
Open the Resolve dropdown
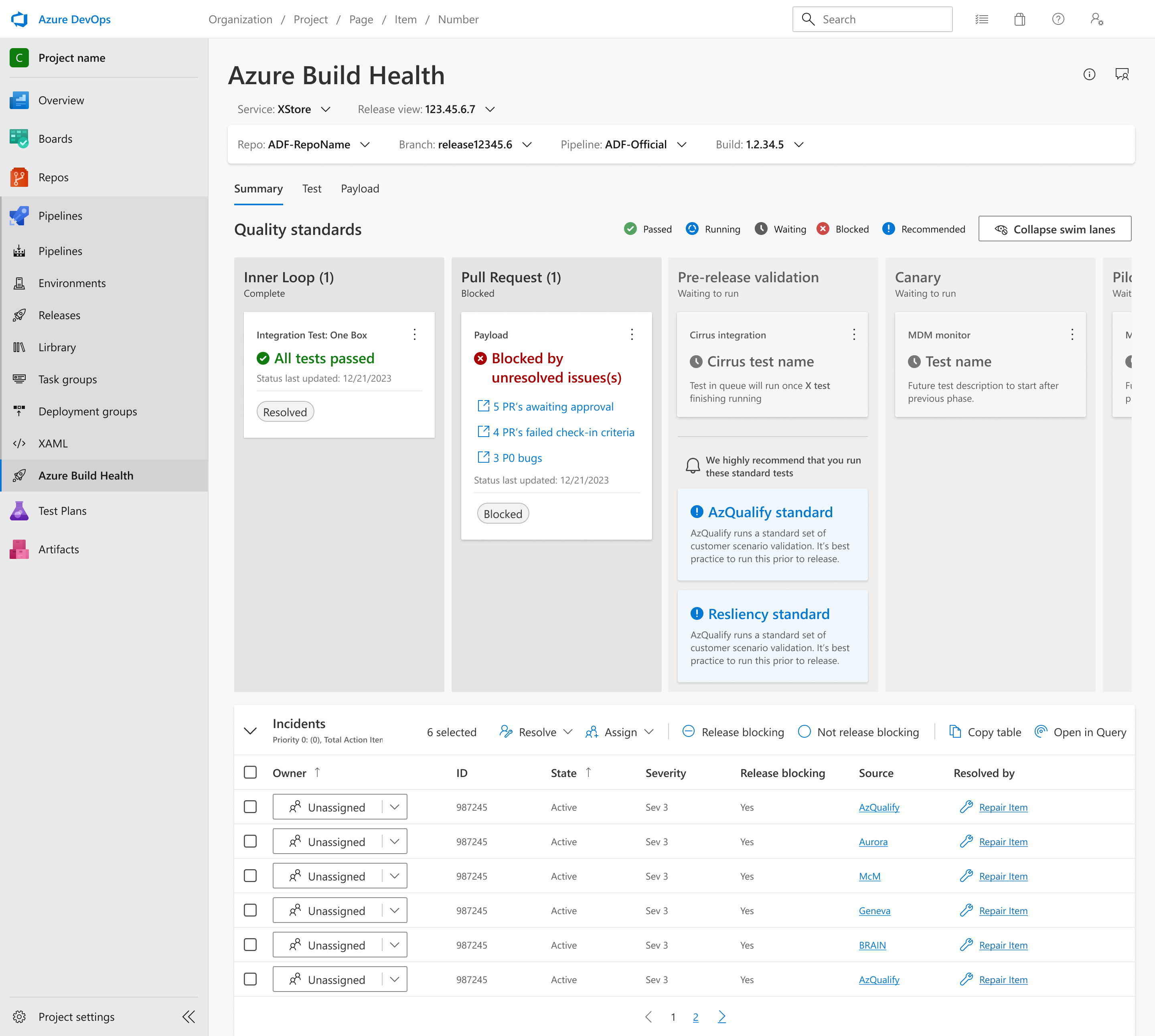[x=536, y=732]
